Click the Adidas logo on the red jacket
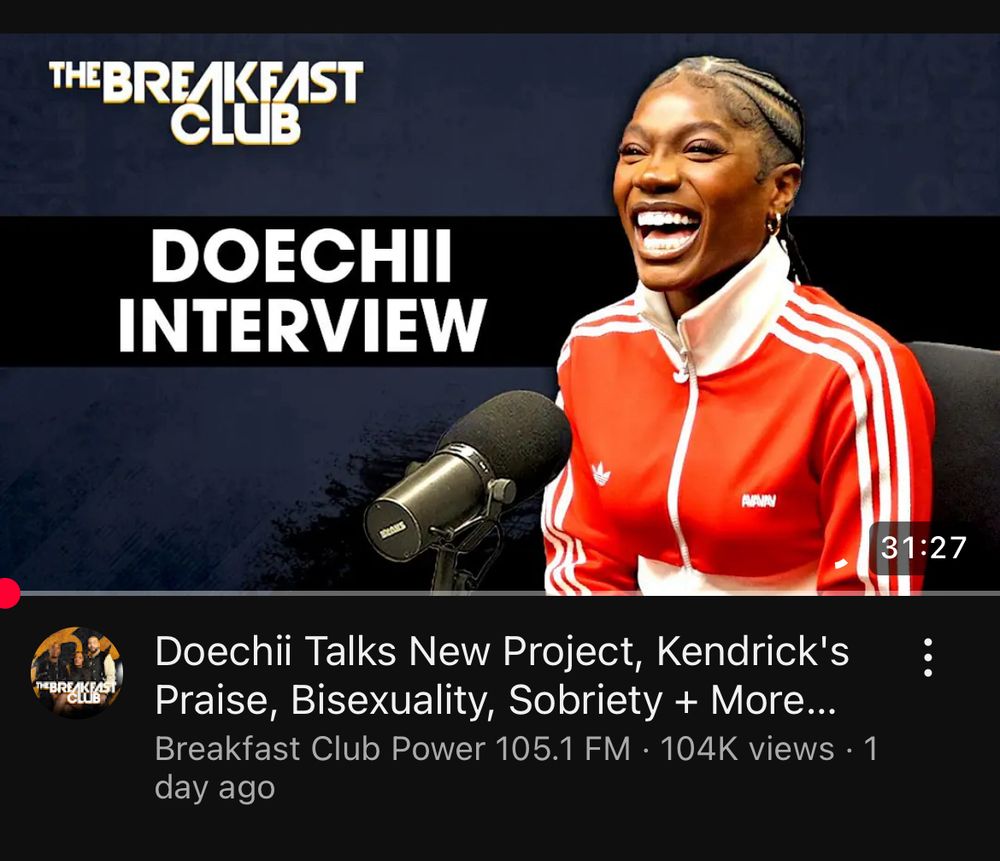Image resolution: width=1000 pixels, height=861 pixels. pos(600,474)
